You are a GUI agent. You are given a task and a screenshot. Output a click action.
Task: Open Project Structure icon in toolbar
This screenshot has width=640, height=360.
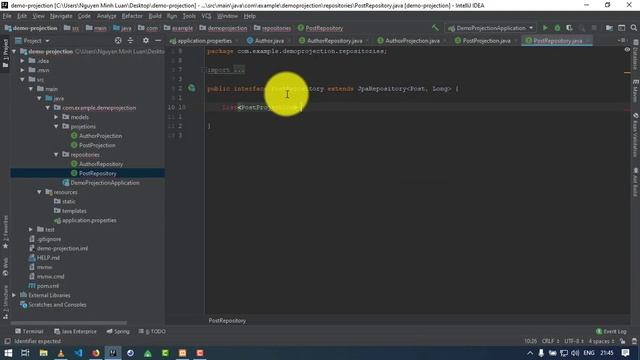609,28
